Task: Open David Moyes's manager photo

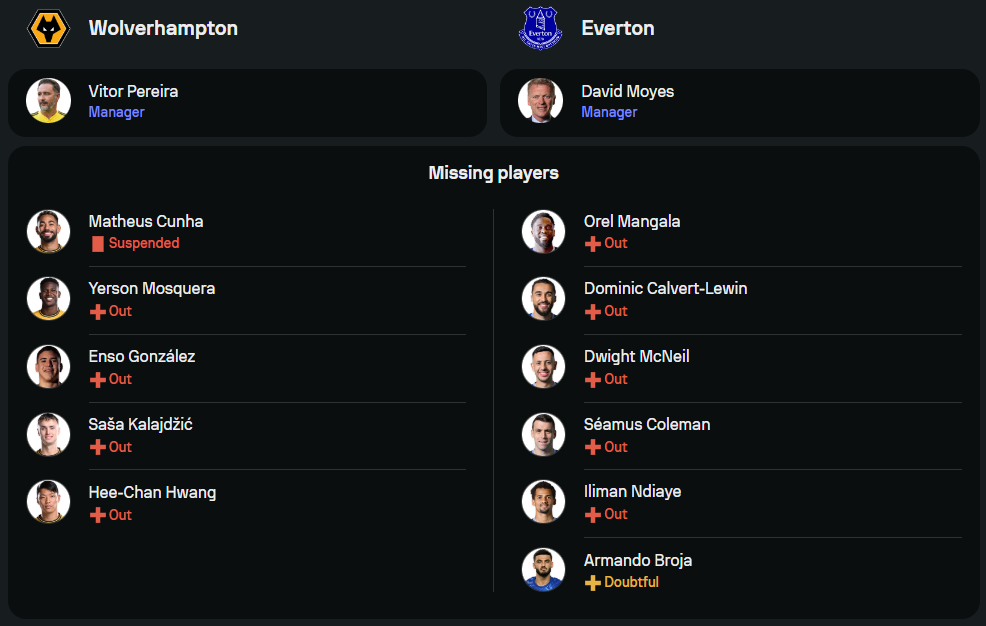Action: coord(541,100)
